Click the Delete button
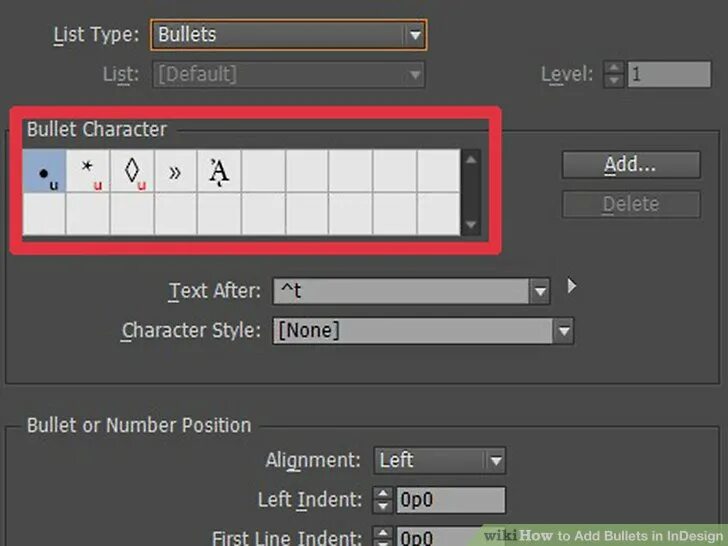Screen dimensions: 728x546 (631, 204)
